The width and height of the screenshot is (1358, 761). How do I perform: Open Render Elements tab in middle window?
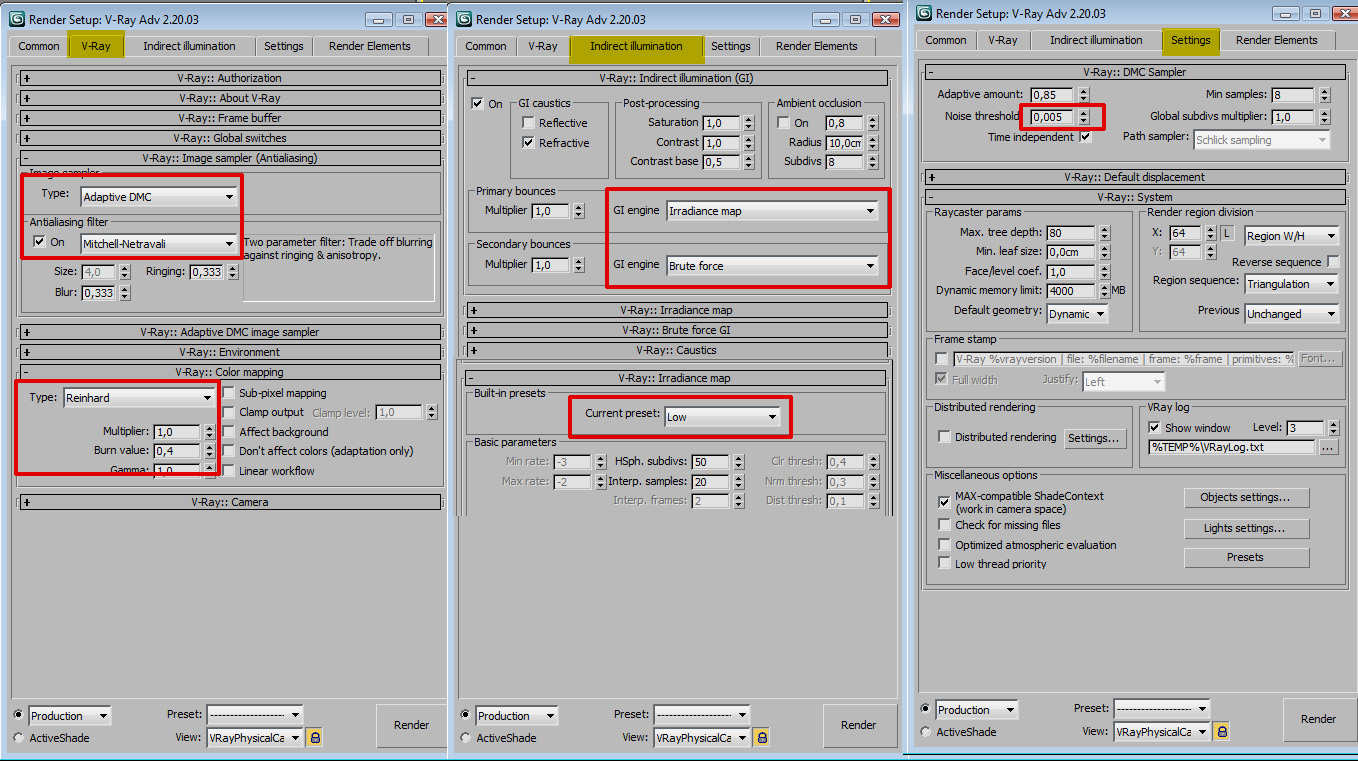(817, 46)
